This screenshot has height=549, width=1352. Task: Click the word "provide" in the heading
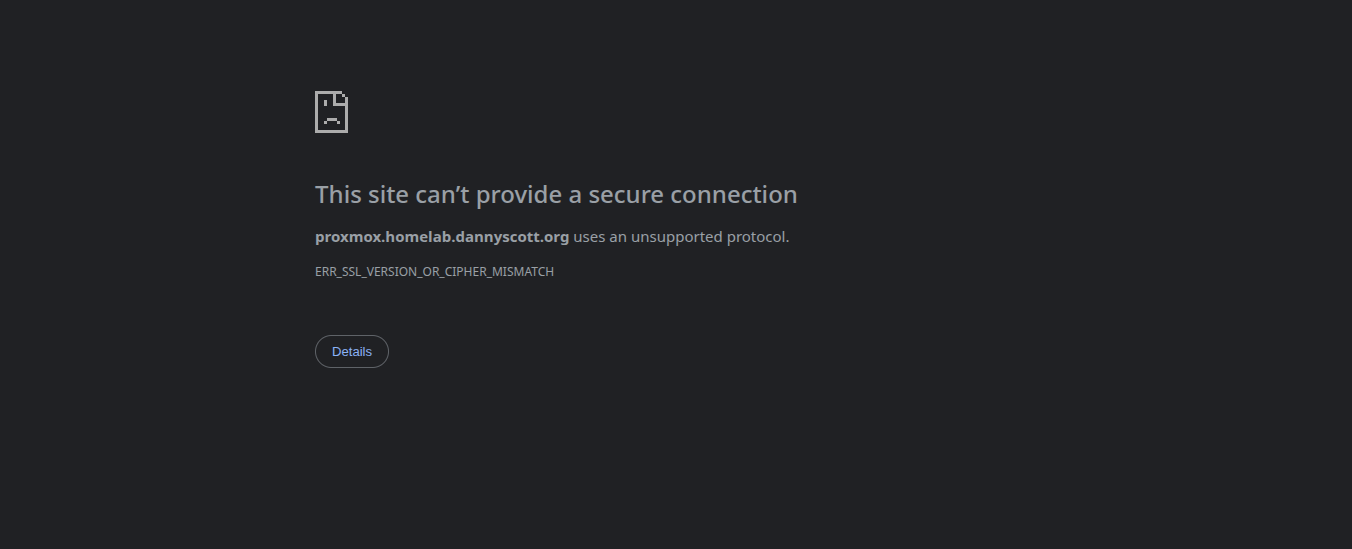(519, 195)
